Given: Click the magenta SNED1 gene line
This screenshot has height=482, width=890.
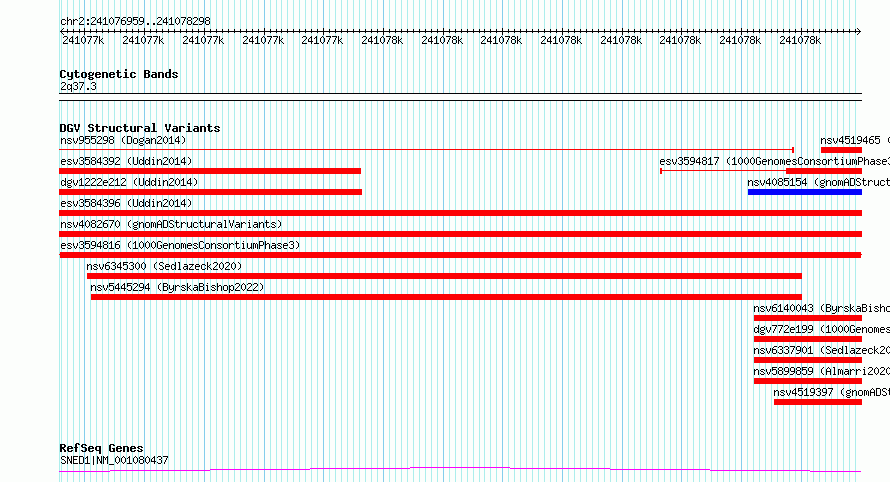Looking at the screenshot, I should (x=460, y=470).
